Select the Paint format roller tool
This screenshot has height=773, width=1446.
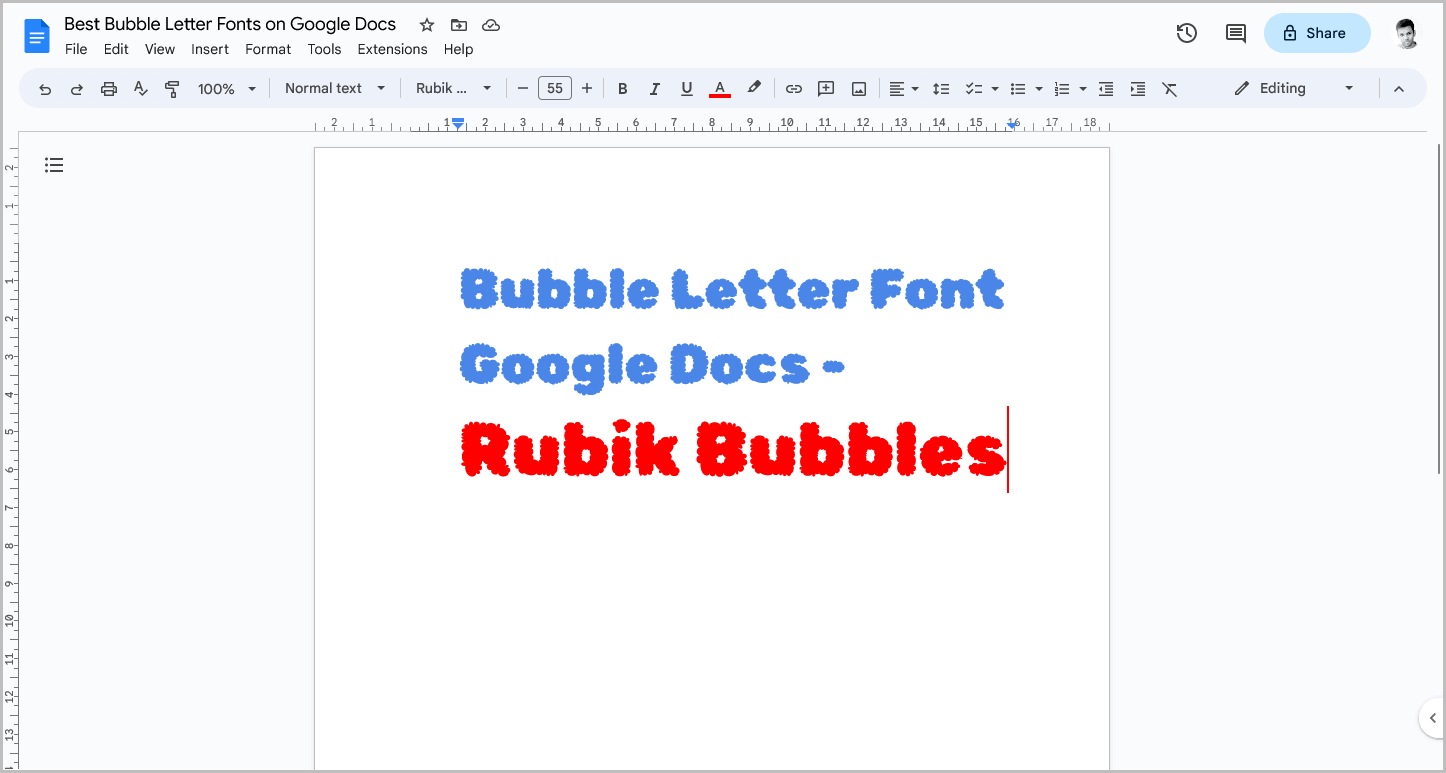tap(172, 89)
